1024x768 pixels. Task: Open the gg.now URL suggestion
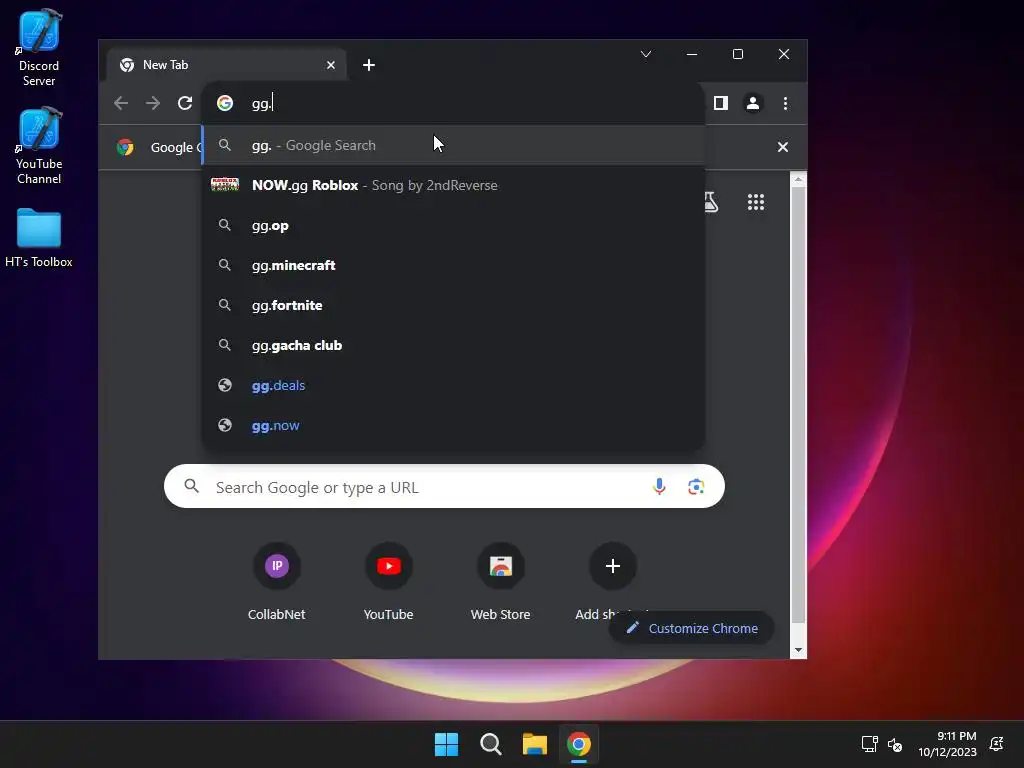[x=453, y=425]
